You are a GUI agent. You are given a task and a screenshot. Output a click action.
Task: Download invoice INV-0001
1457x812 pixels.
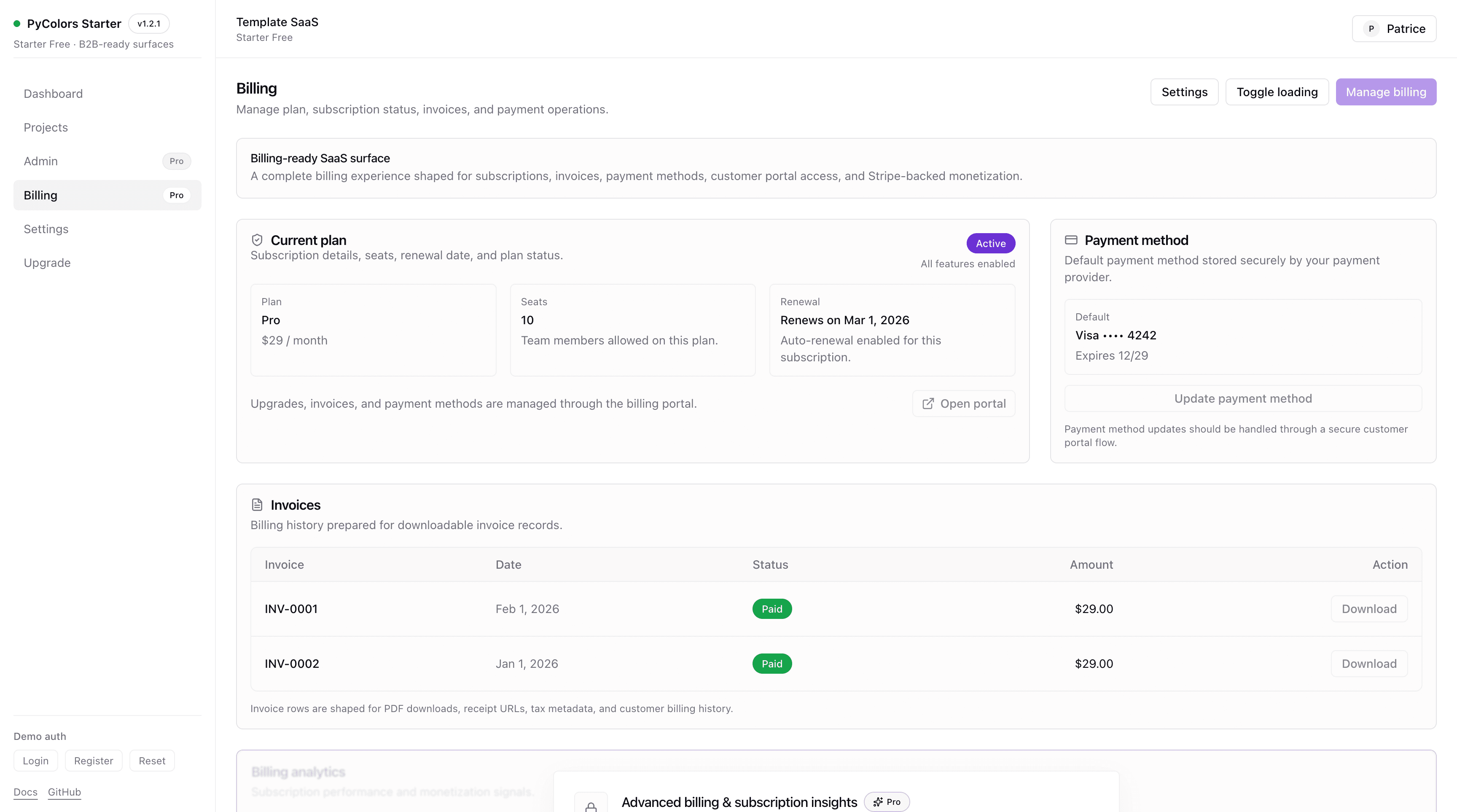pos(1369,609)
